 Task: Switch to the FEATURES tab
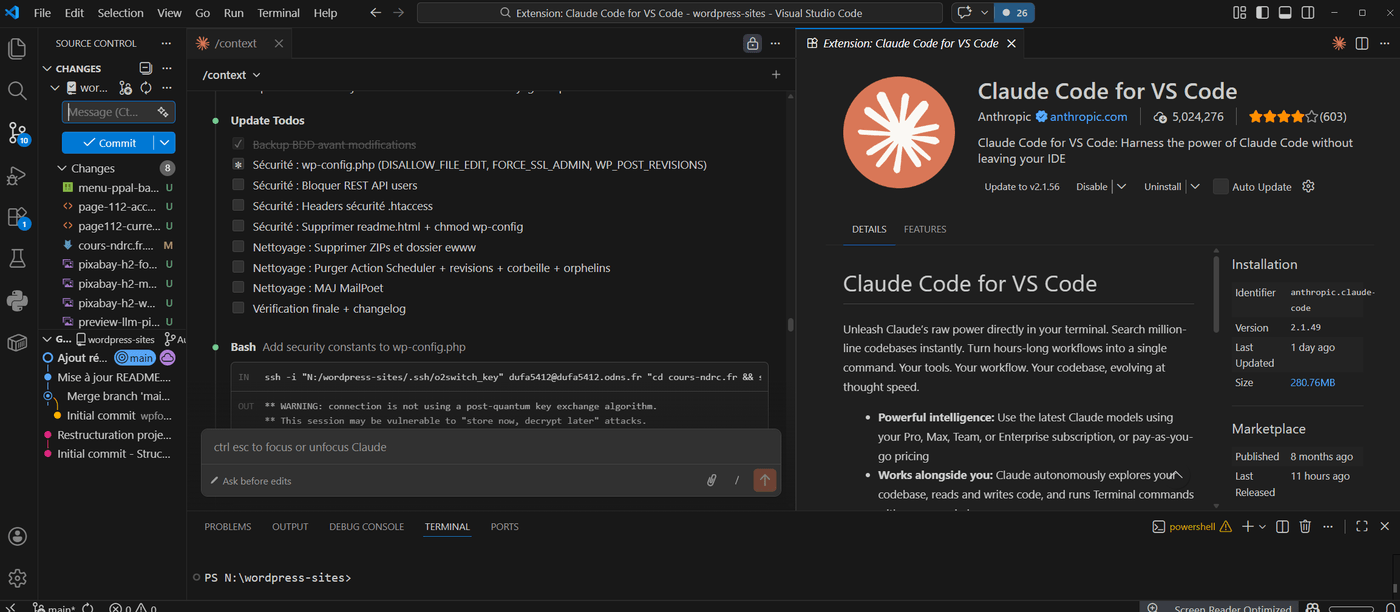(x=924, y=229)
